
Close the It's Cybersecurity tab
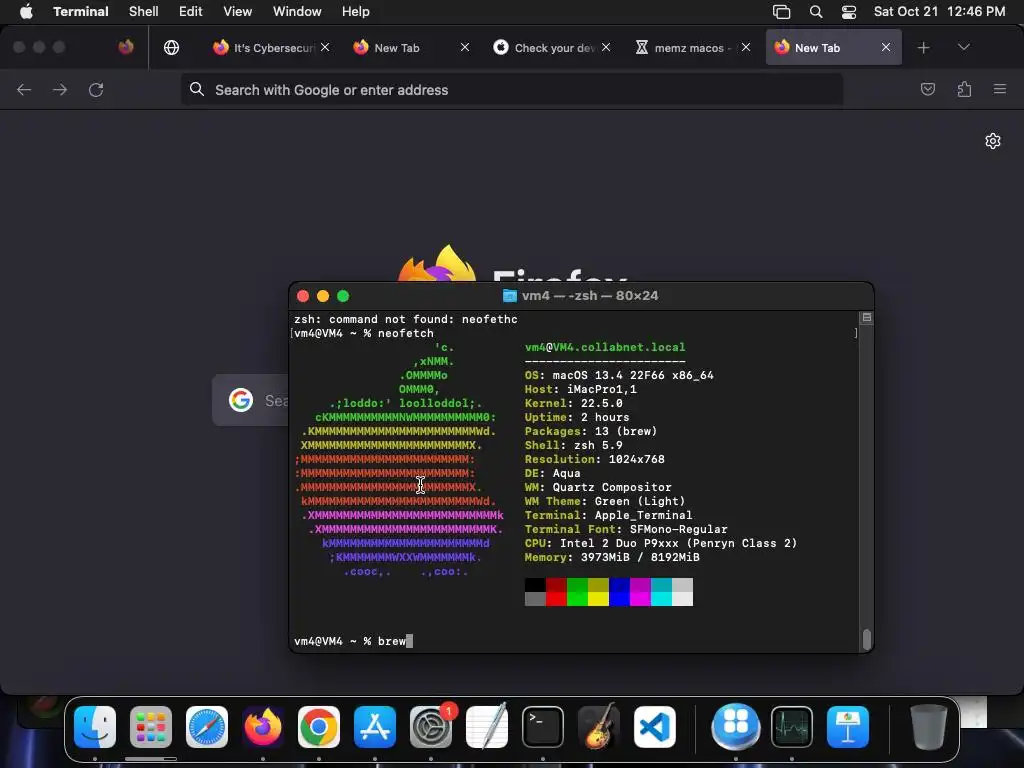325,47
